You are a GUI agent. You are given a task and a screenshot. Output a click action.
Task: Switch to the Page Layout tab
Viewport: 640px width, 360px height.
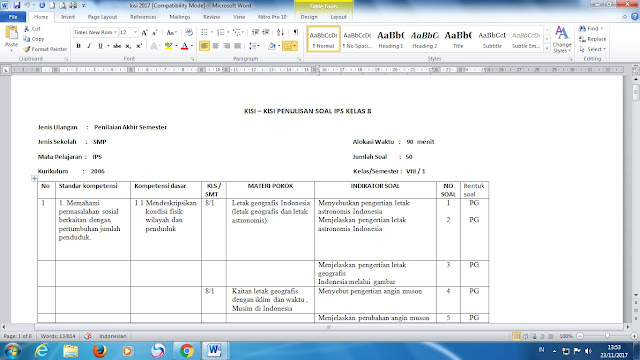point(102,17)
